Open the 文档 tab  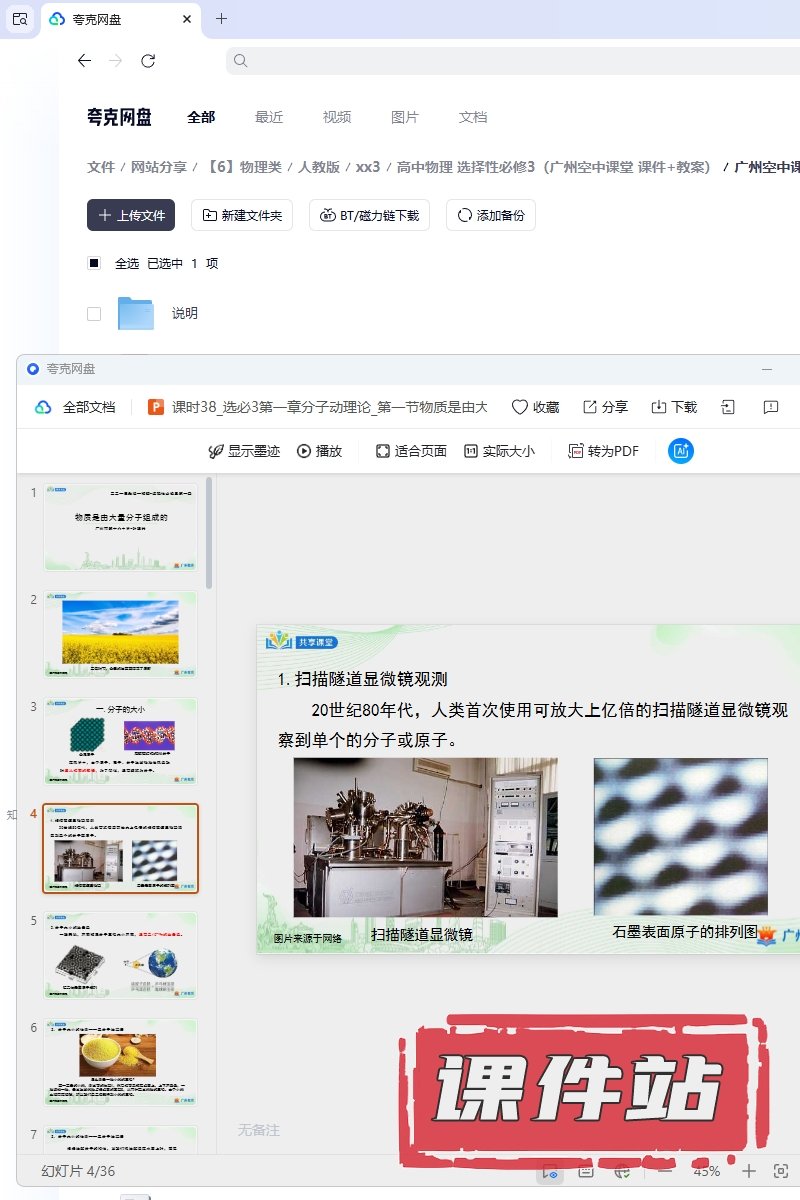[473, 117]
